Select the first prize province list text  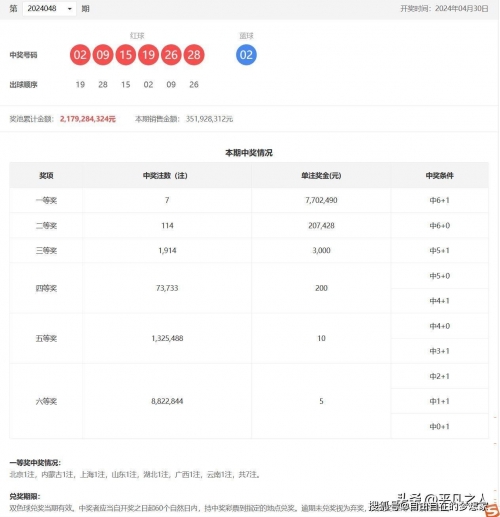(135, 474)
